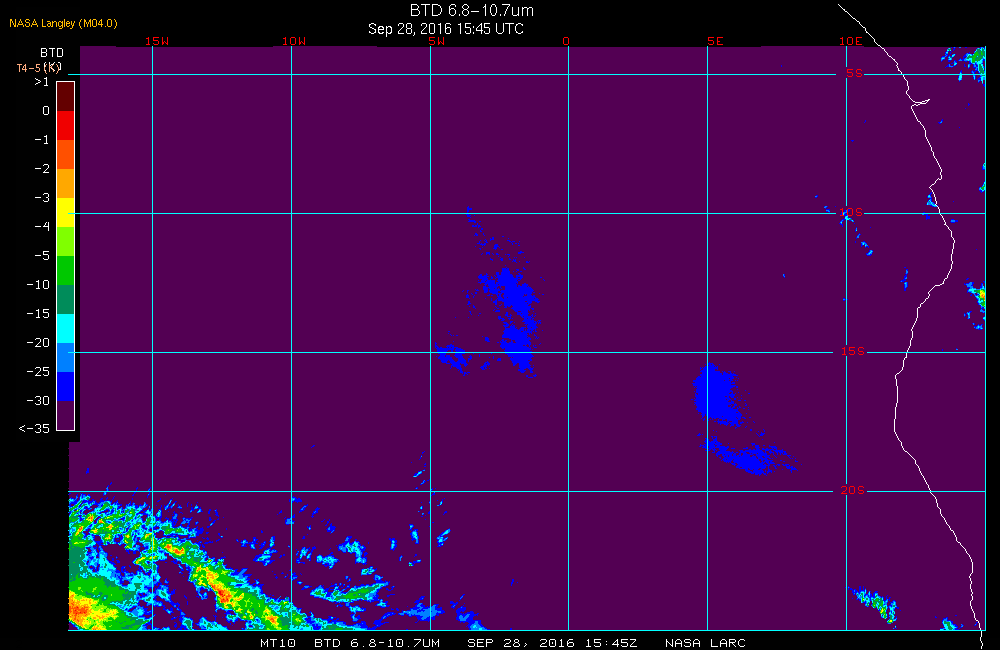The width and height of the screenshot is (1000, 650).
Task: Click the 'T4-5 (K)' legend unit label
Action: point(38,68)
